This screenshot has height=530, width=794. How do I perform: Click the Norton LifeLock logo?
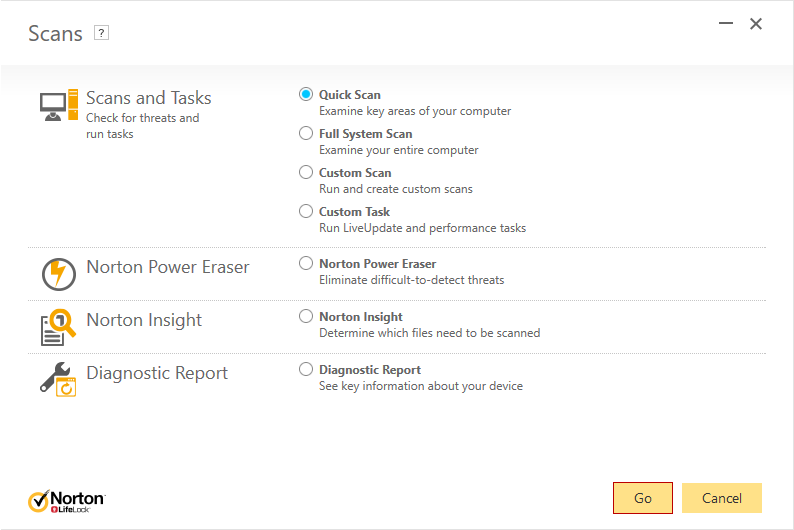coord(67,500)
